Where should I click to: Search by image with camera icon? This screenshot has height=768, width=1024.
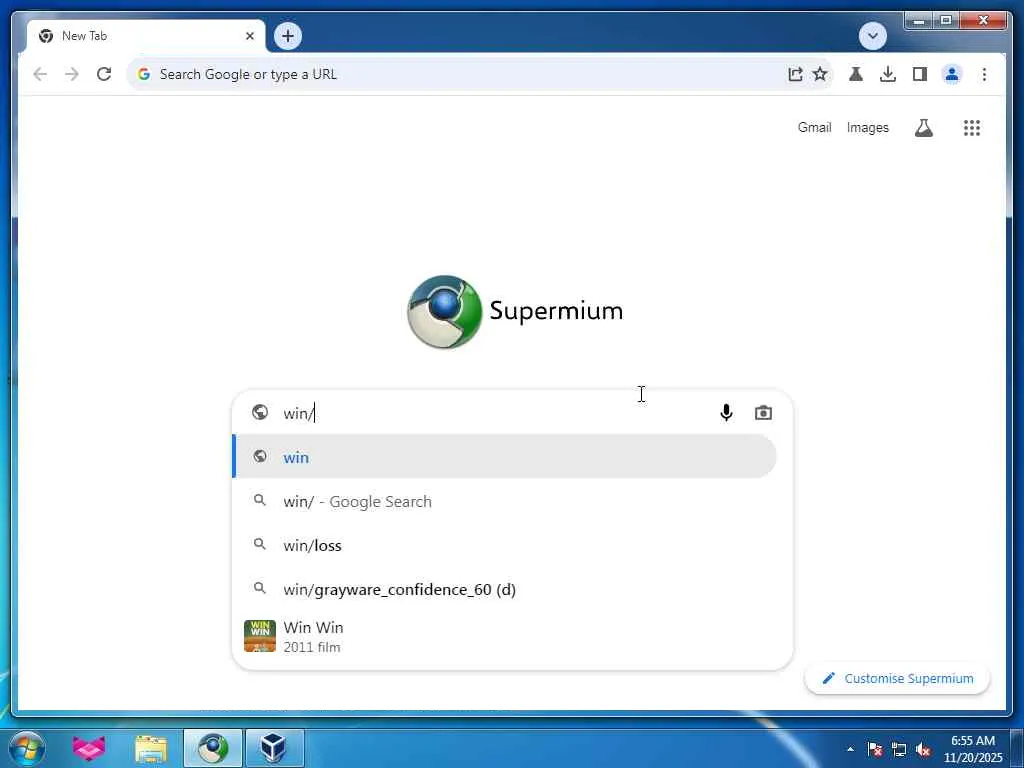click(x=763, y=413)
